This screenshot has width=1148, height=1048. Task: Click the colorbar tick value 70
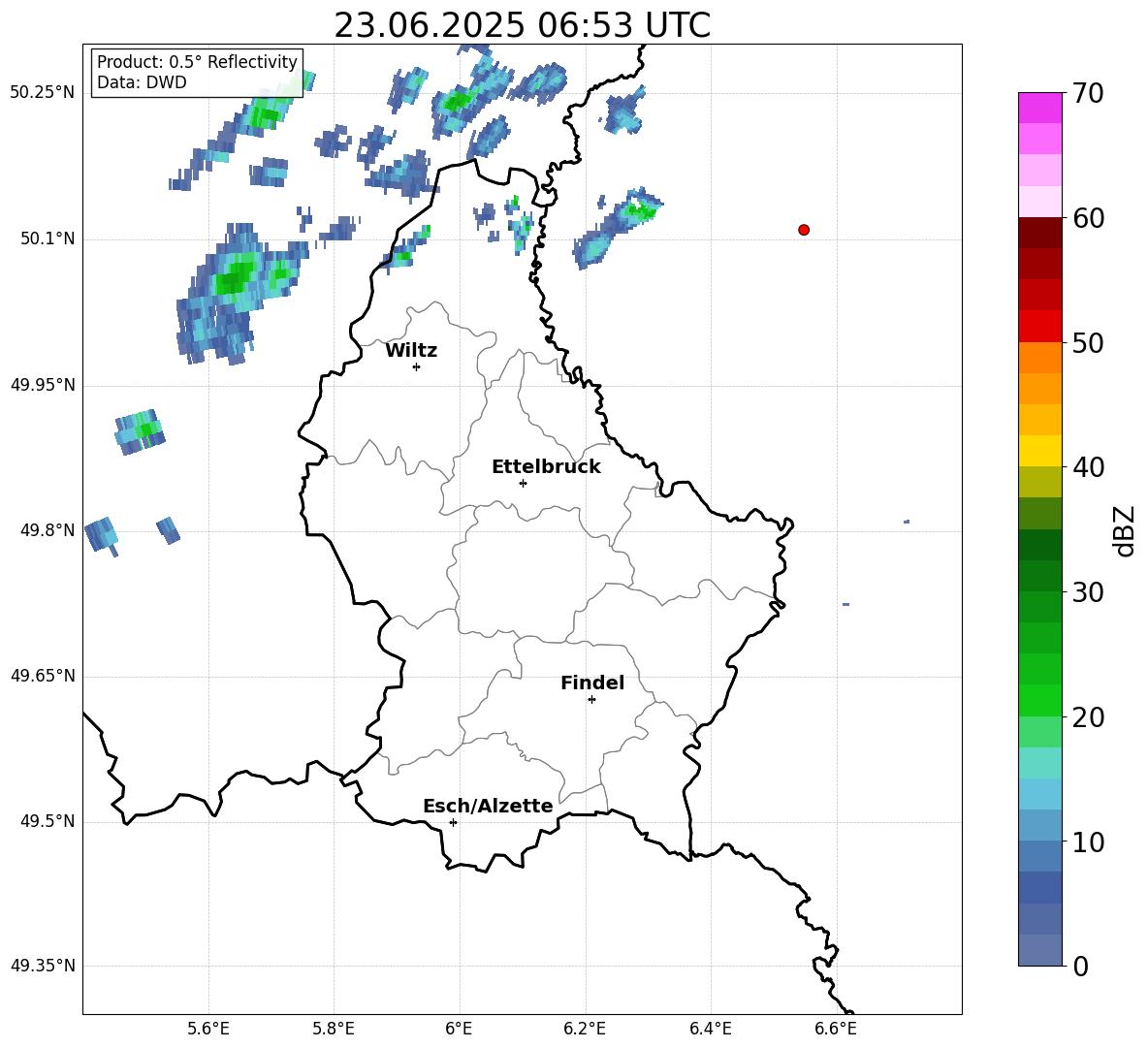(1088, 93)
